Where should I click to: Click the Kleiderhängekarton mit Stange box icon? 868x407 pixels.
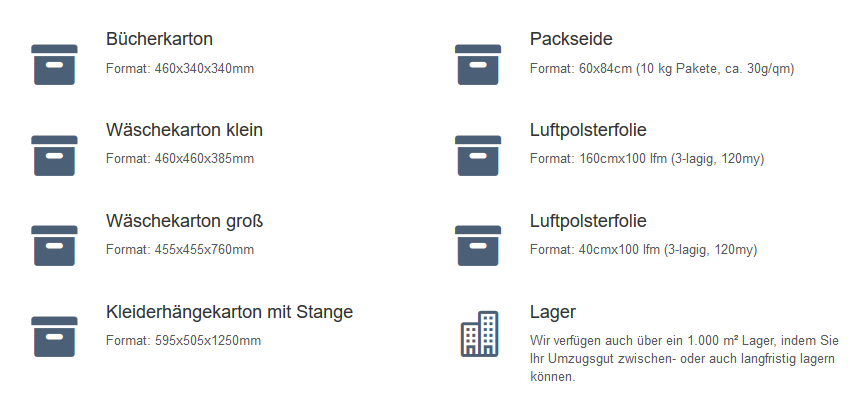54,337
